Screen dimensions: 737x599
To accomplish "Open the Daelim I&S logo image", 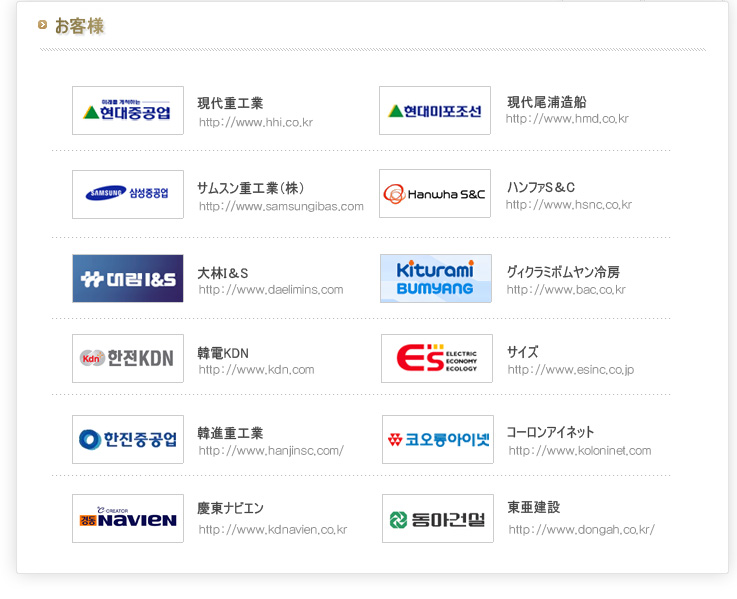I will (128, 278).
